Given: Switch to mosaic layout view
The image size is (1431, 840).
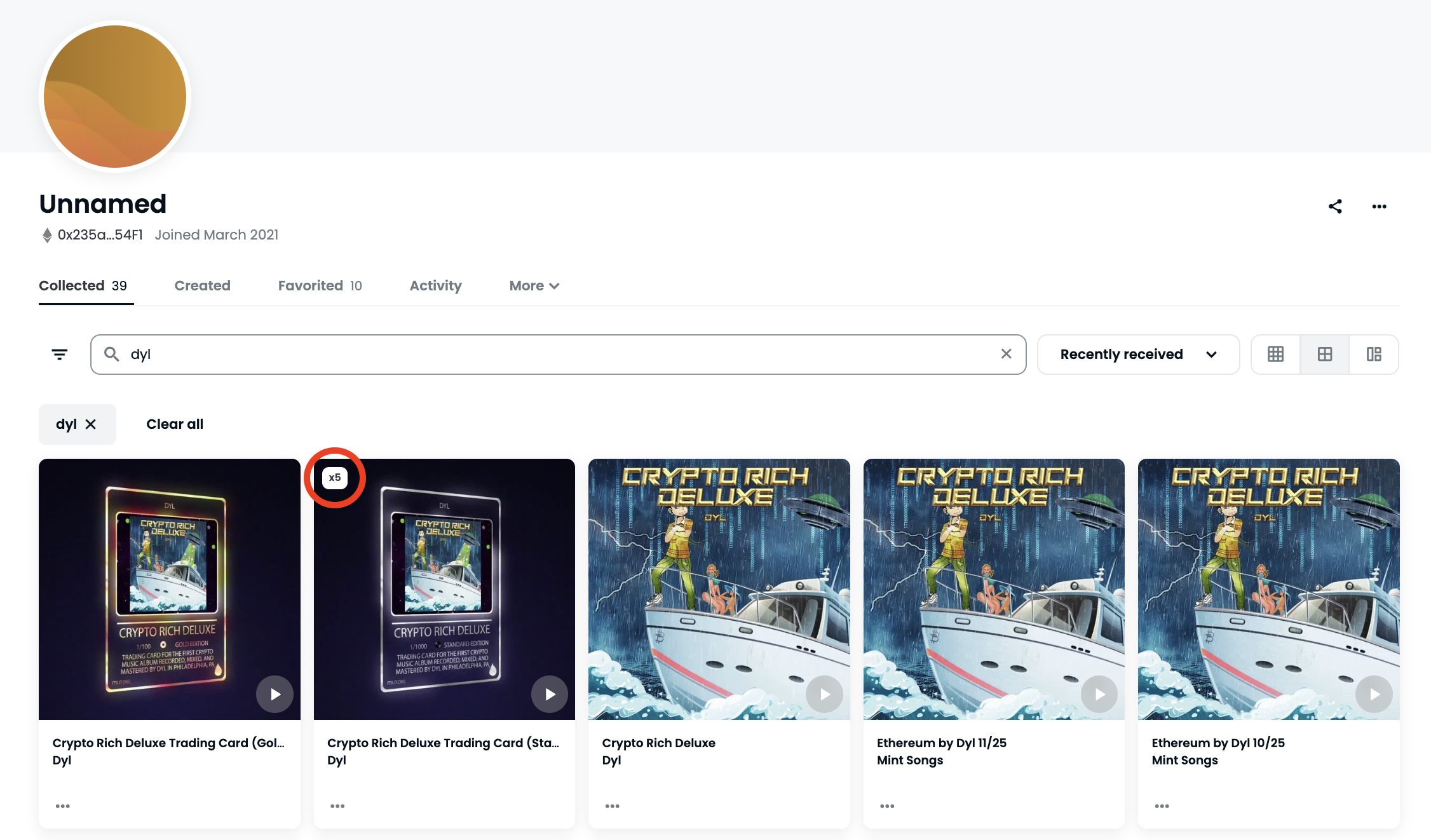Looking at the screenshot, I should coord(1374,355).
